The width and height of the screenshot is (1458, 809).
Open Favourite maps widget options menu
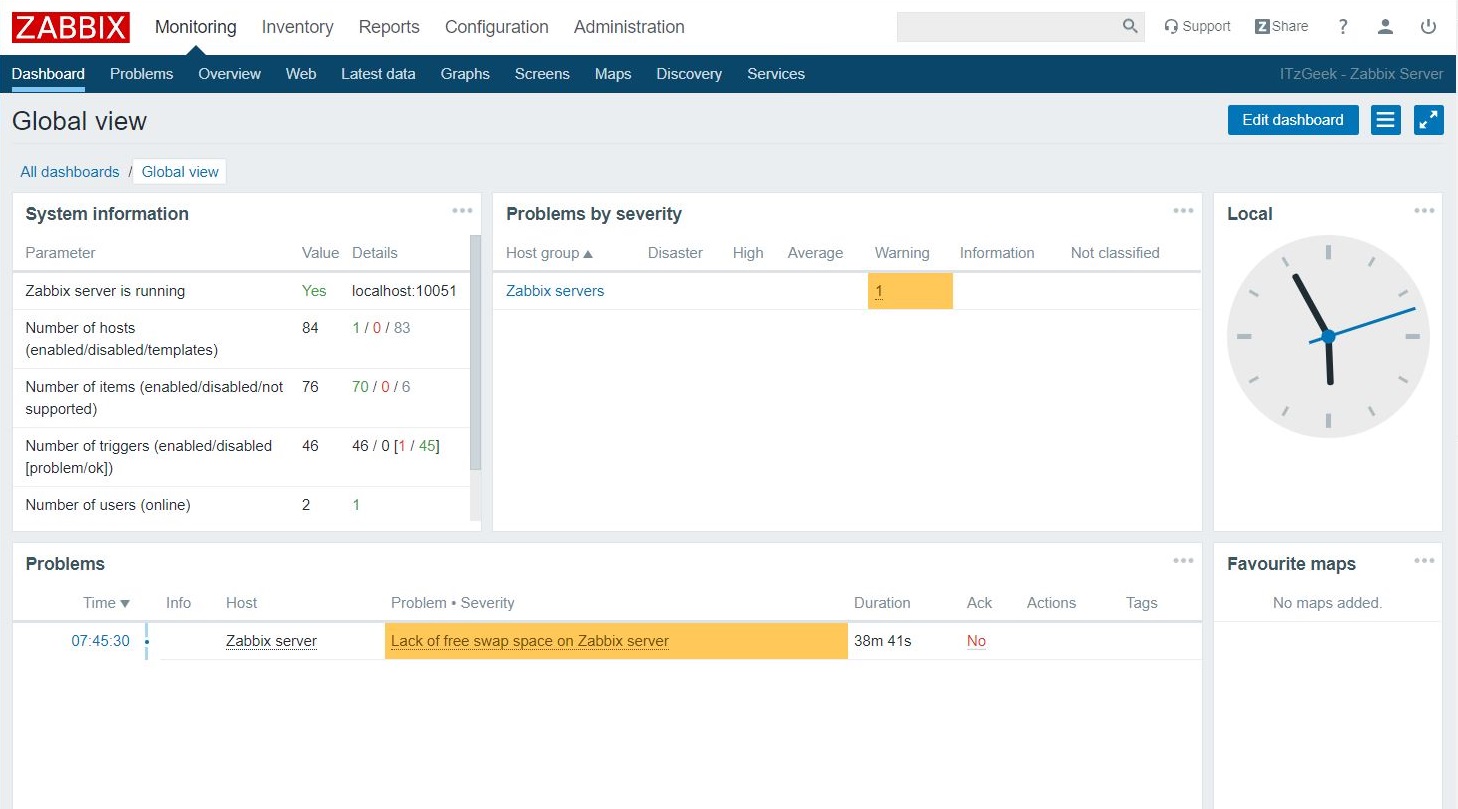pos(1424,560)
